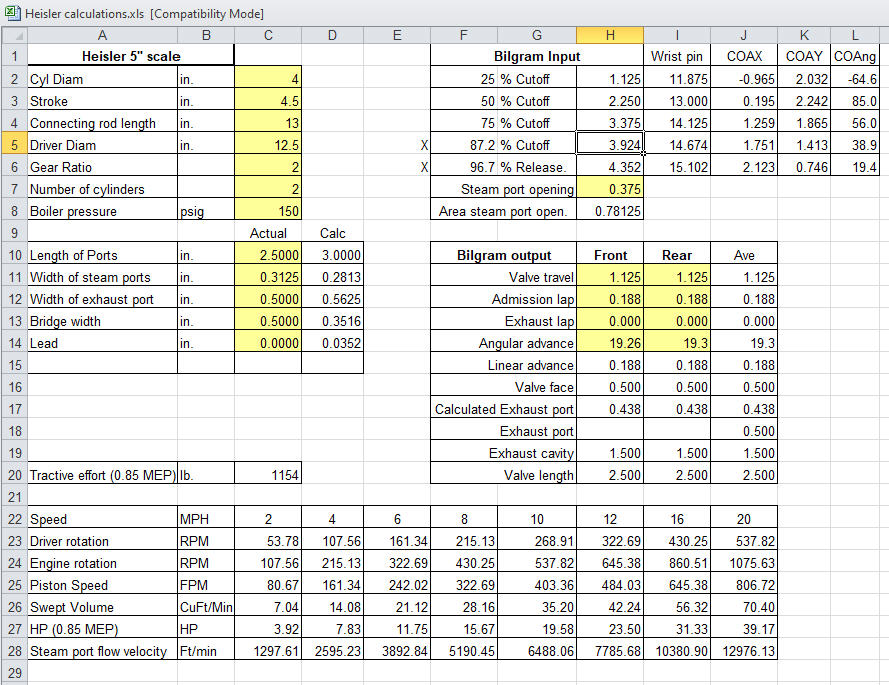Viewport: 889px width, 685px height.
Task: Click the active cell showing 3.924
Action: click(x=610, y=145)
